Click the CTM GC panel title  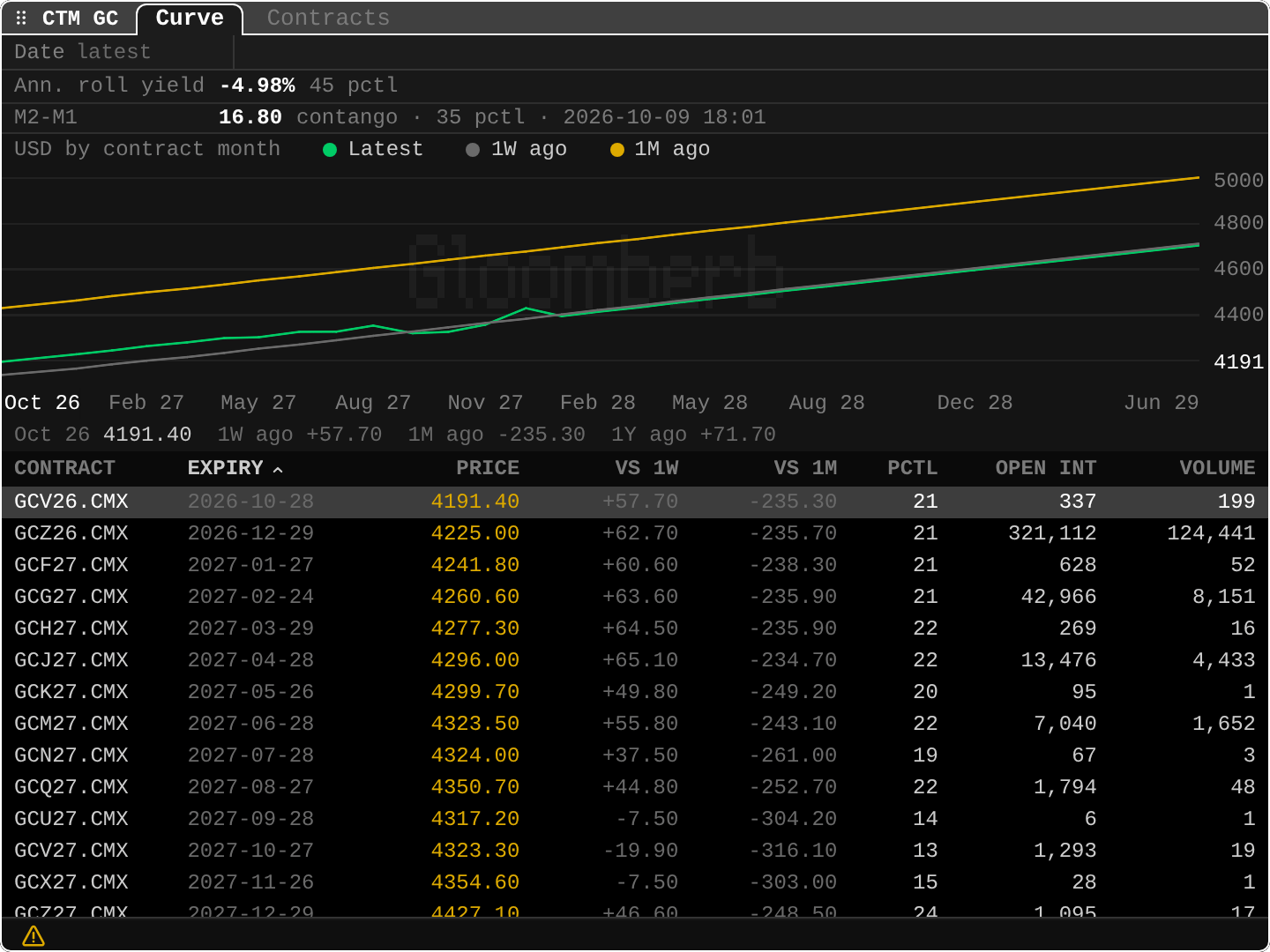coord(80,18)
